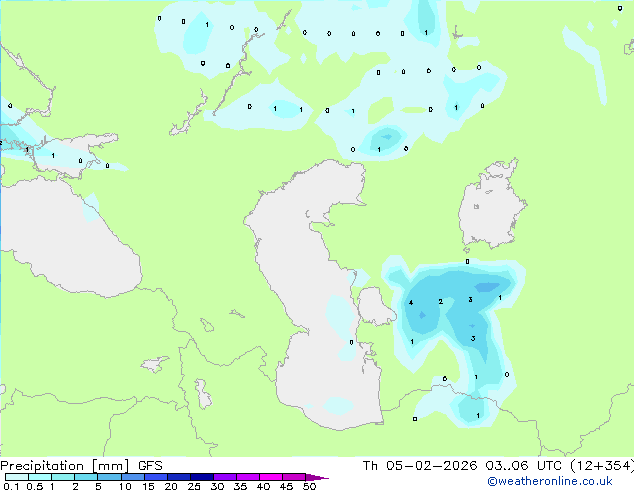
Task: Click the legend label '35'
Action: coord(240,486)
